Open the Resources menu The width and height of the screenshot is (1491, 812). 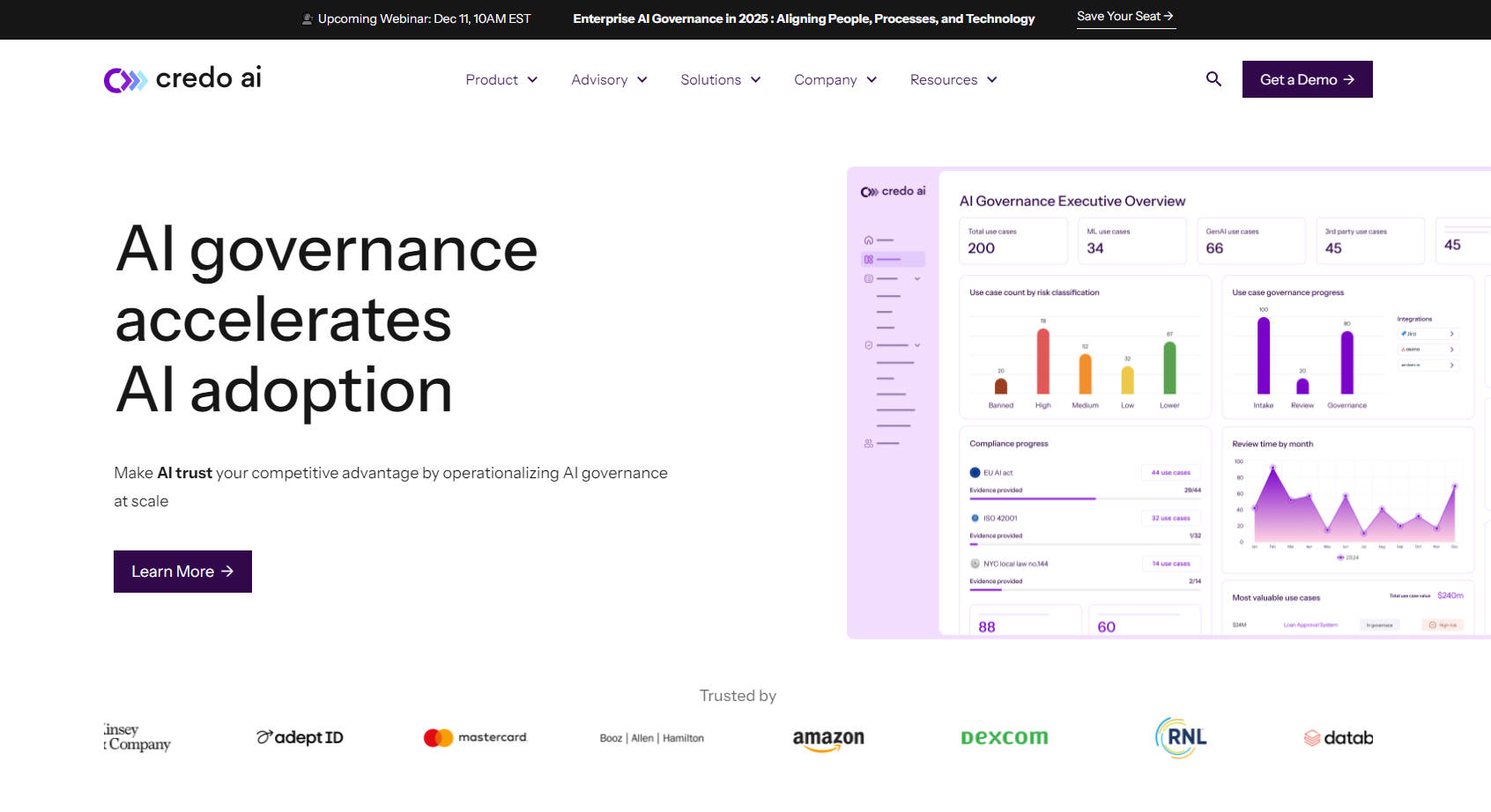click(953, 80)
